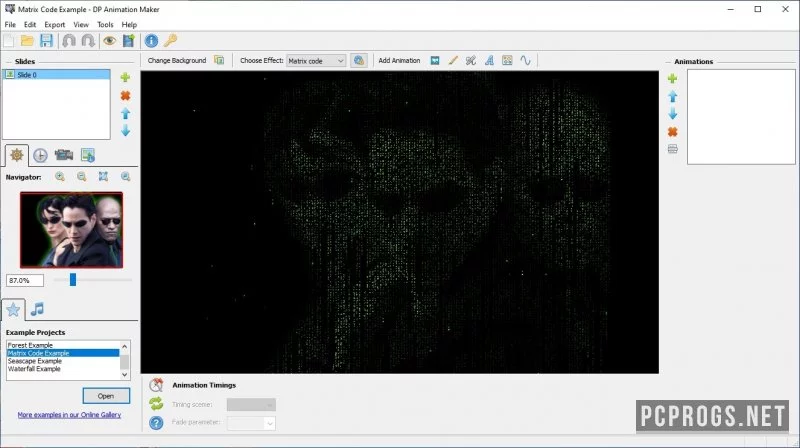Click the last Navigator magnifier icon
The height and width of the screenshot is (448, 800).
pyautogui.click(x=126, y=177)
